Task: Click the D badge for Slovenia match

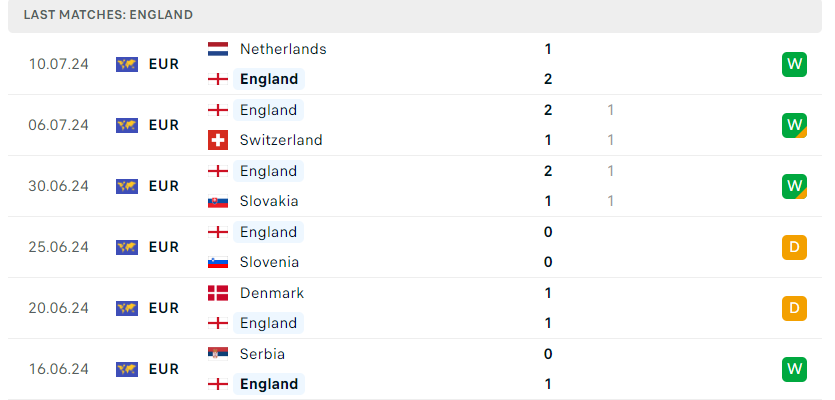Action: pyautogui.click(x=794, y=247)
